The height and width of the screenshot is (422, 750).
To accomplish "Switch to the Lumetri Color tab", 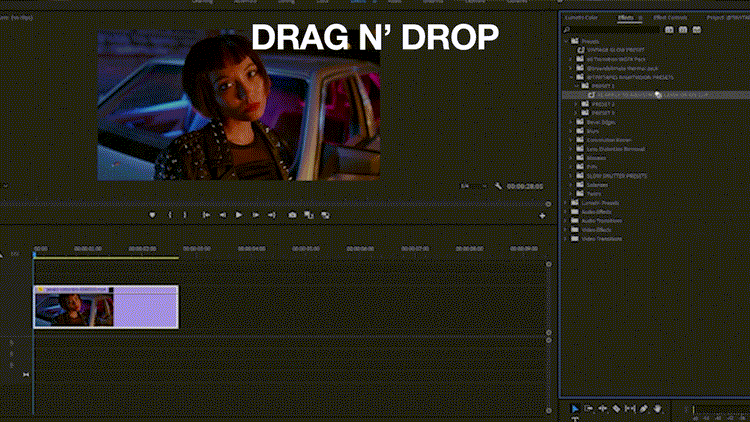I will (581, 18).
